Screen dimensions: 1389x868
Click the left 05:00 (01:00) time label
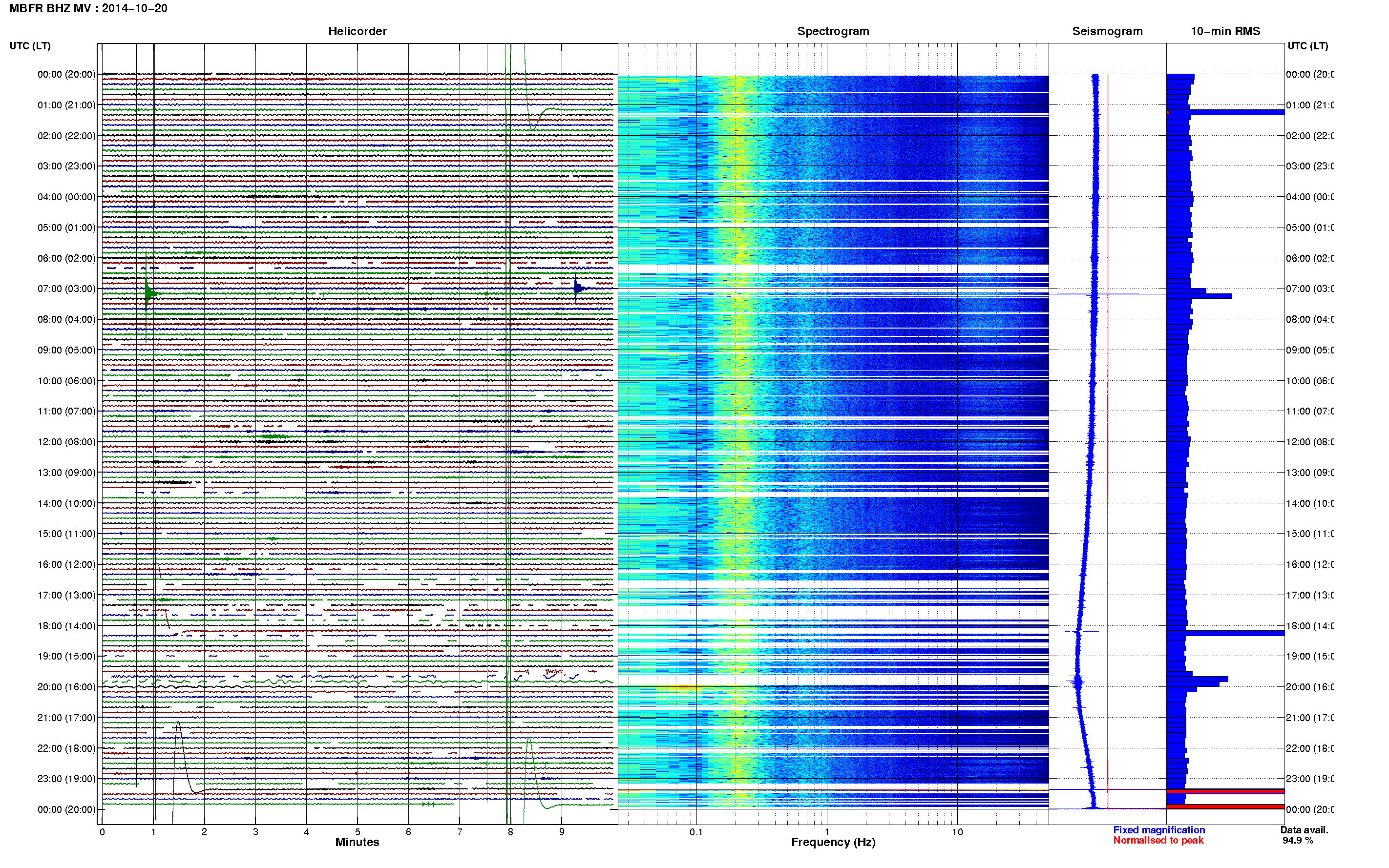[x=66, y=227]
